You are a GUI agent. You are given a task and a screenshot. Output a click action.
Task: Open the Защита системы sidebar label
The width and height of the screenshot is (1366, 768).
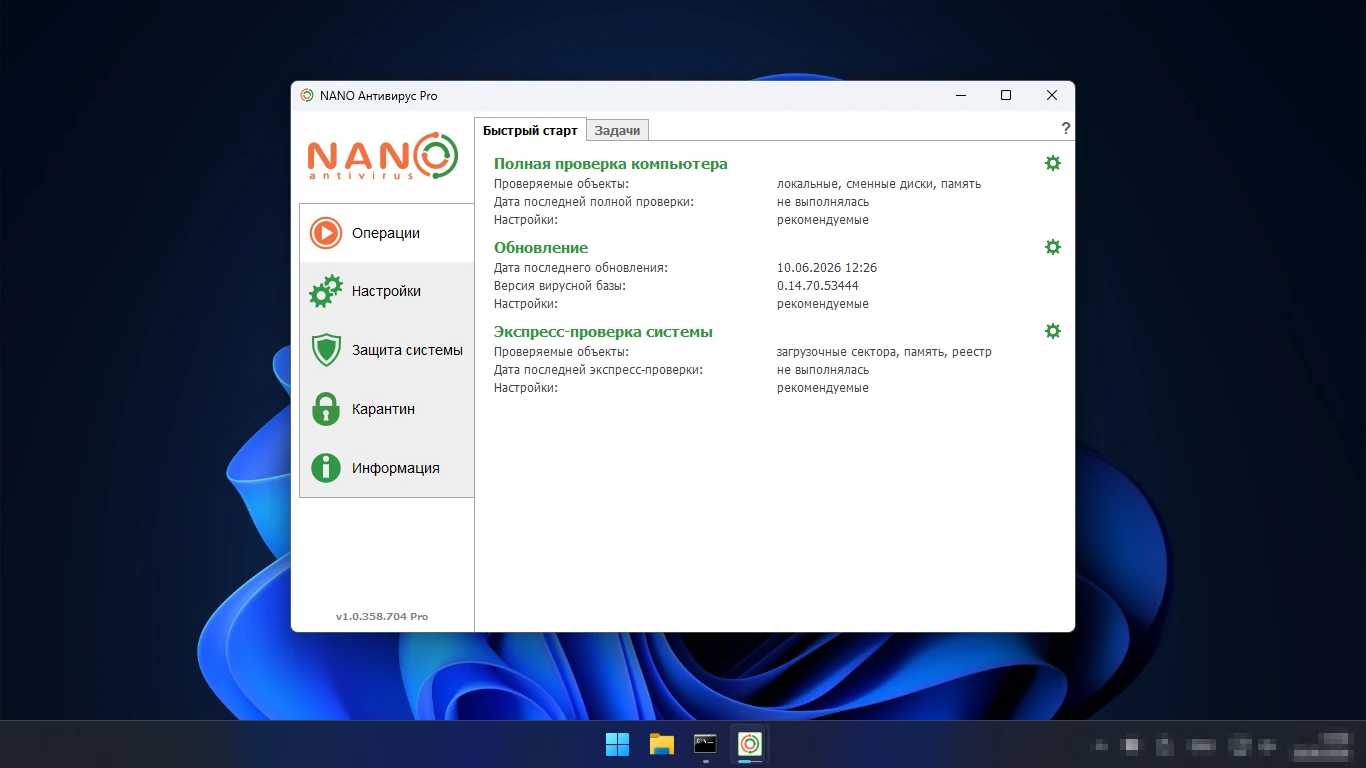pyautogui.click(x=407, y=350)
